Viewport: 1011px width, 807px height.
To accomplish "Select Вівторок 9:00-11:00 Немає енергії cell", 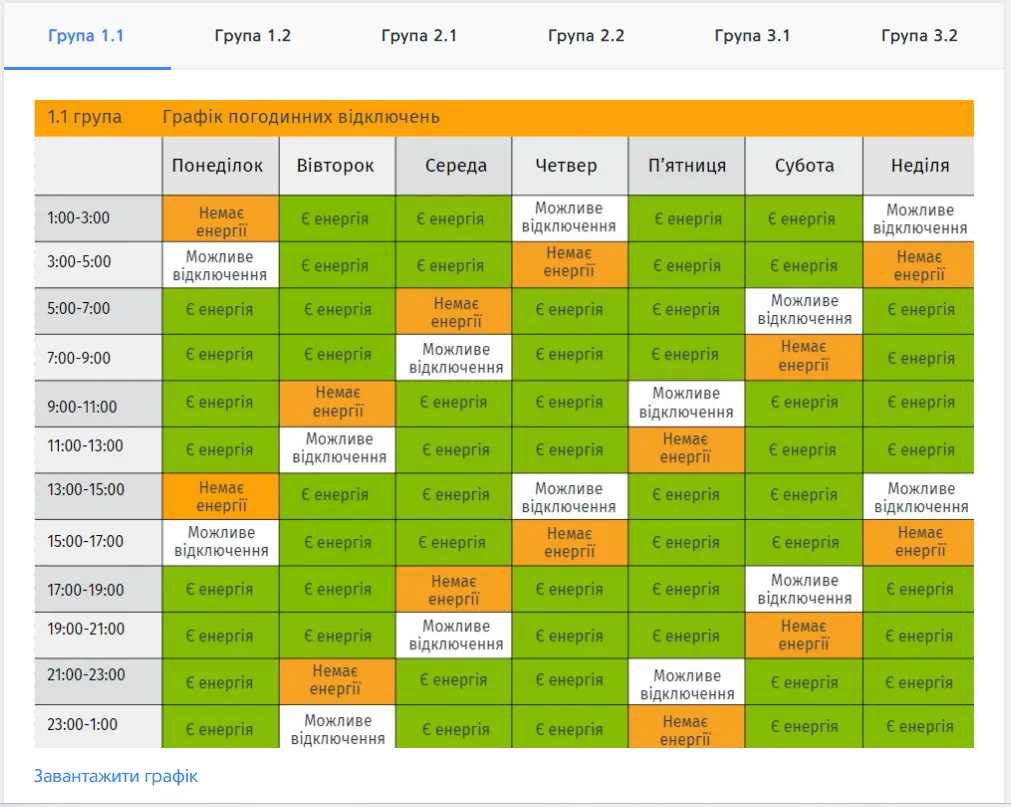I will click(338, 403).
